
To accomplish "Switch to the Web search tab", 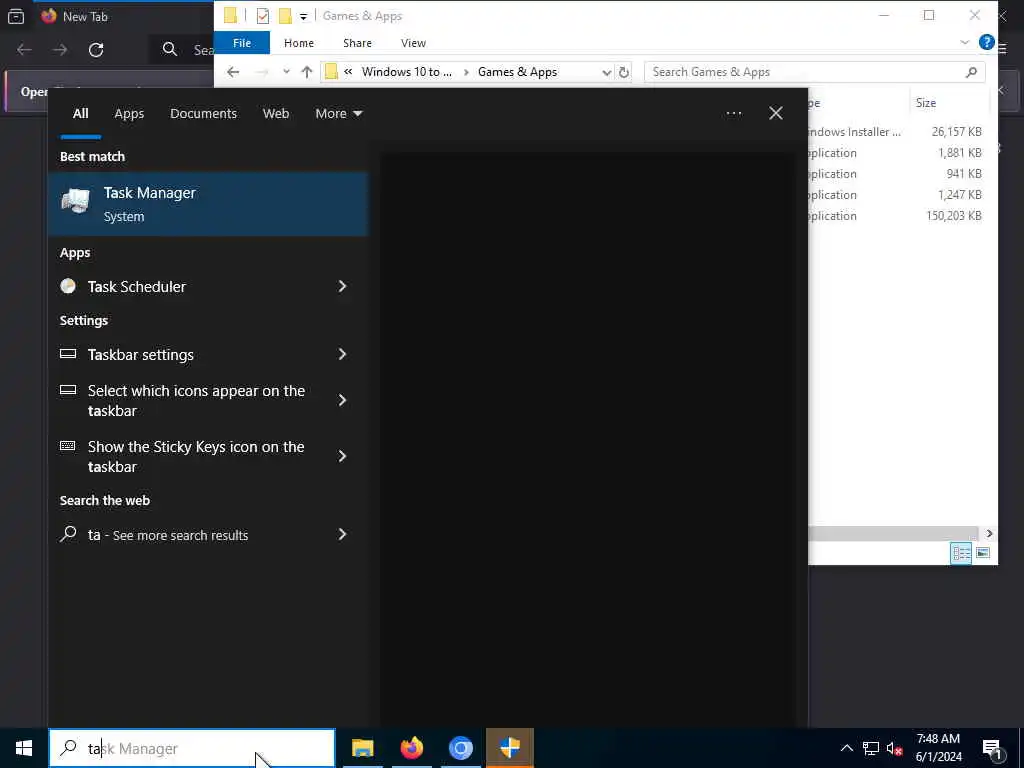I will [x=276, y=114].
